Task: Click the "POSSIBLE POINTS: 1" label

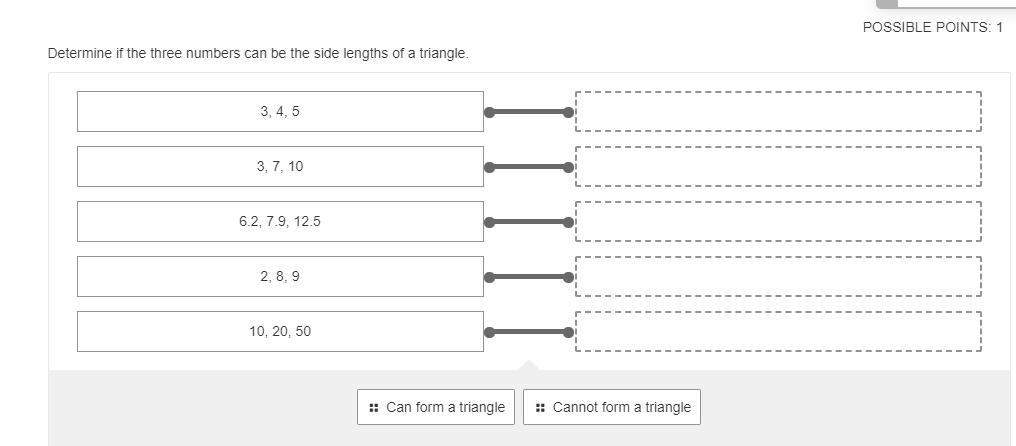Action: 932,28
